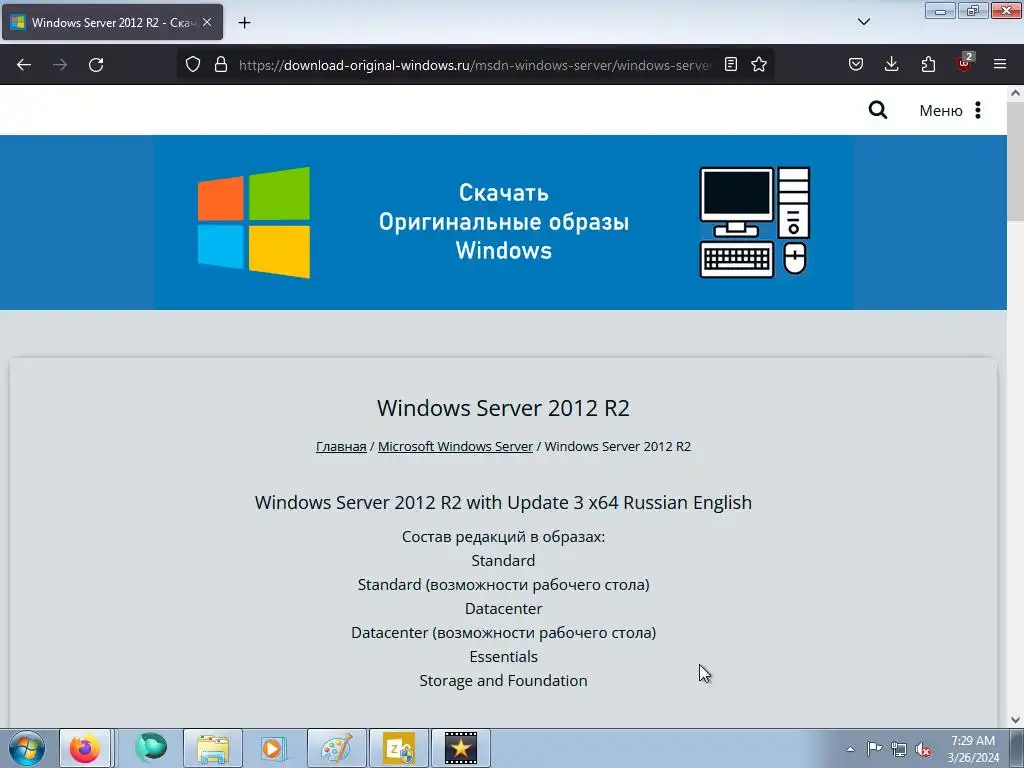Open the site Меню button
Screen dimensions: 1024x768
[950, 110]
